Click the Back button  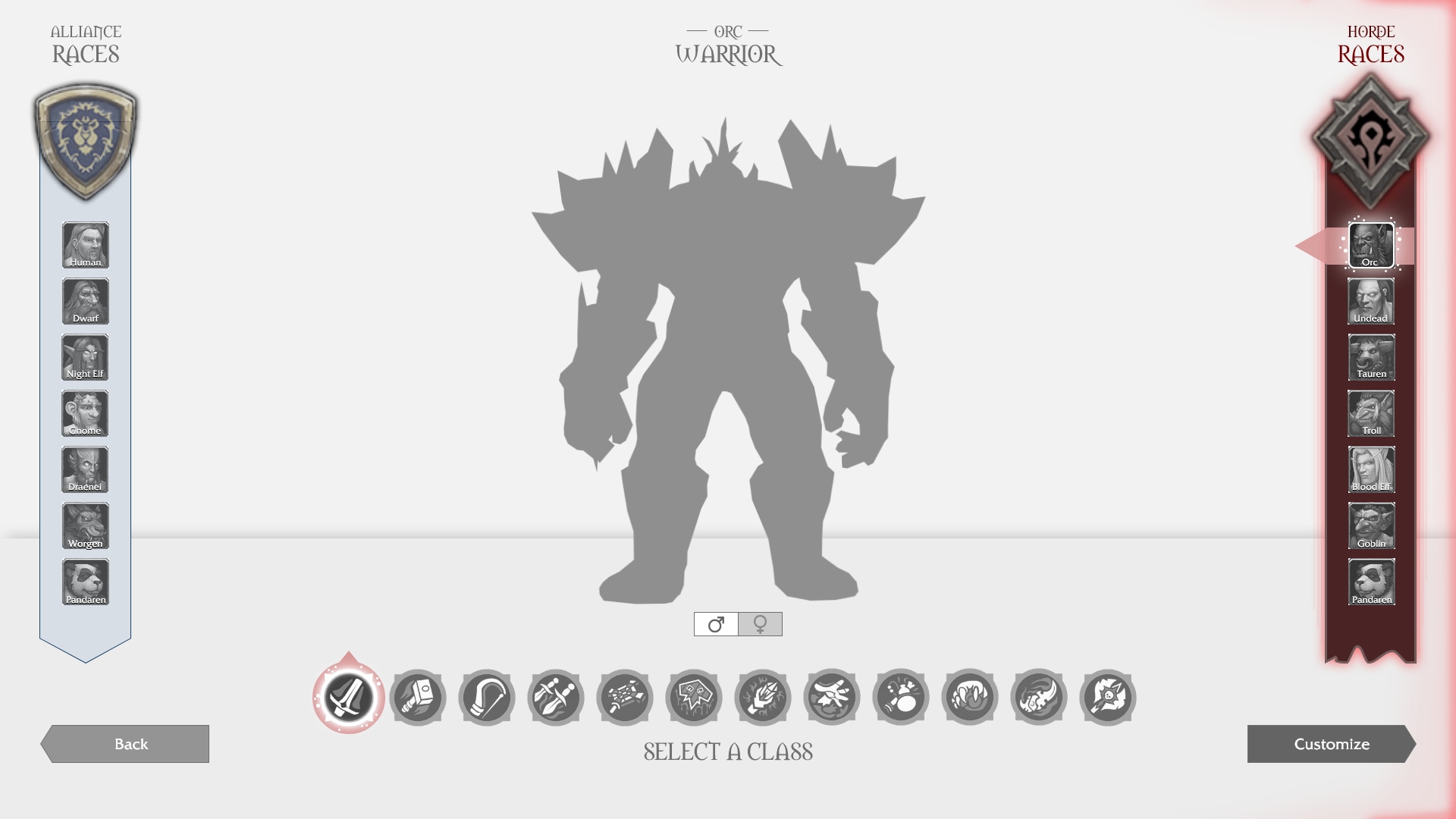coord(131,743)
